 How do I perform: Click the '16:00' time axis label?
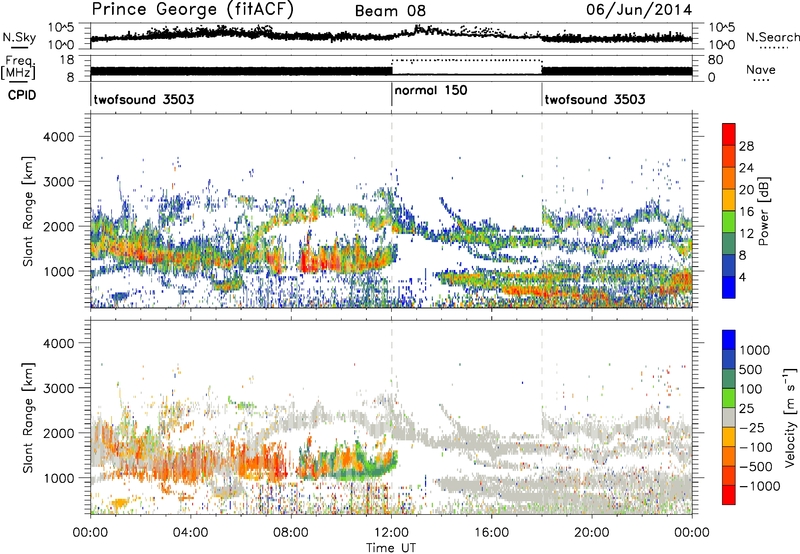click(x=492, y=532)
